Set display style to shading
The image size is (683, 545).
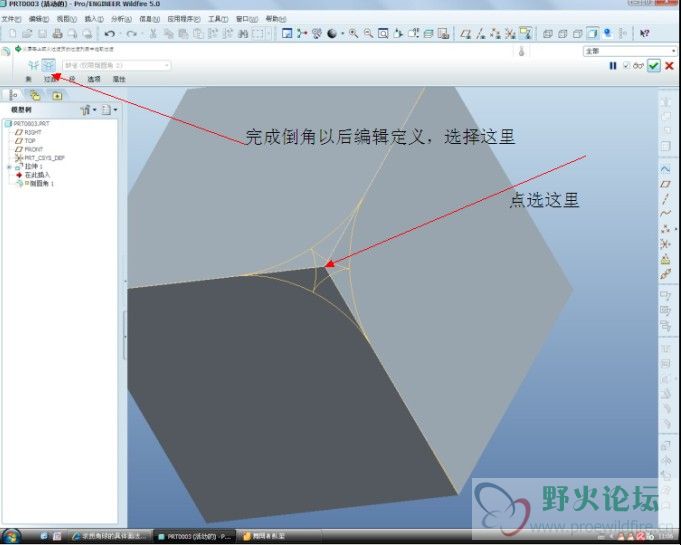coord(592,34)
